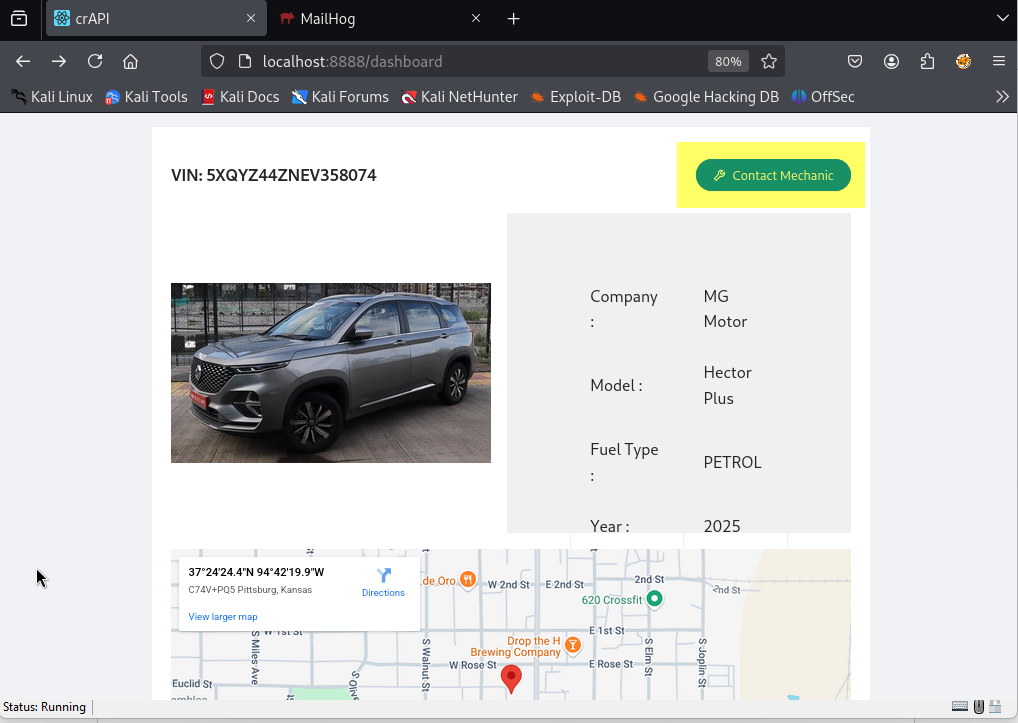The width and height of the screenshot is (1018, 723).
Task: Open the Exploit-DB bookmark
Action: coord(576,97)
